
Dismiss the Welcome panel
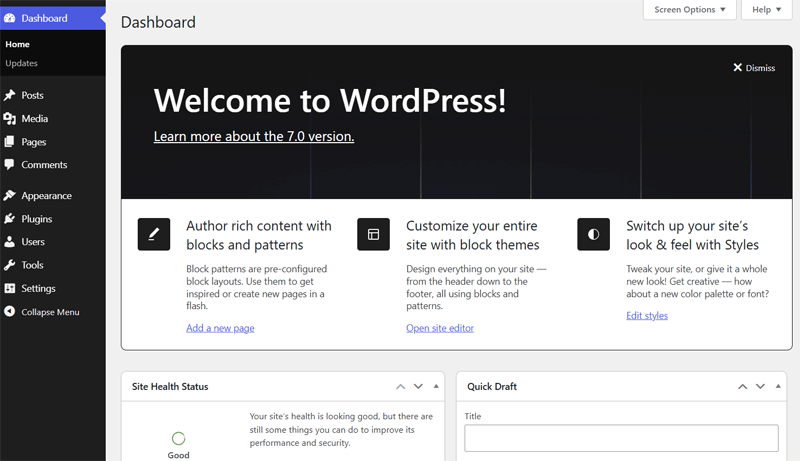pos(754,68)
